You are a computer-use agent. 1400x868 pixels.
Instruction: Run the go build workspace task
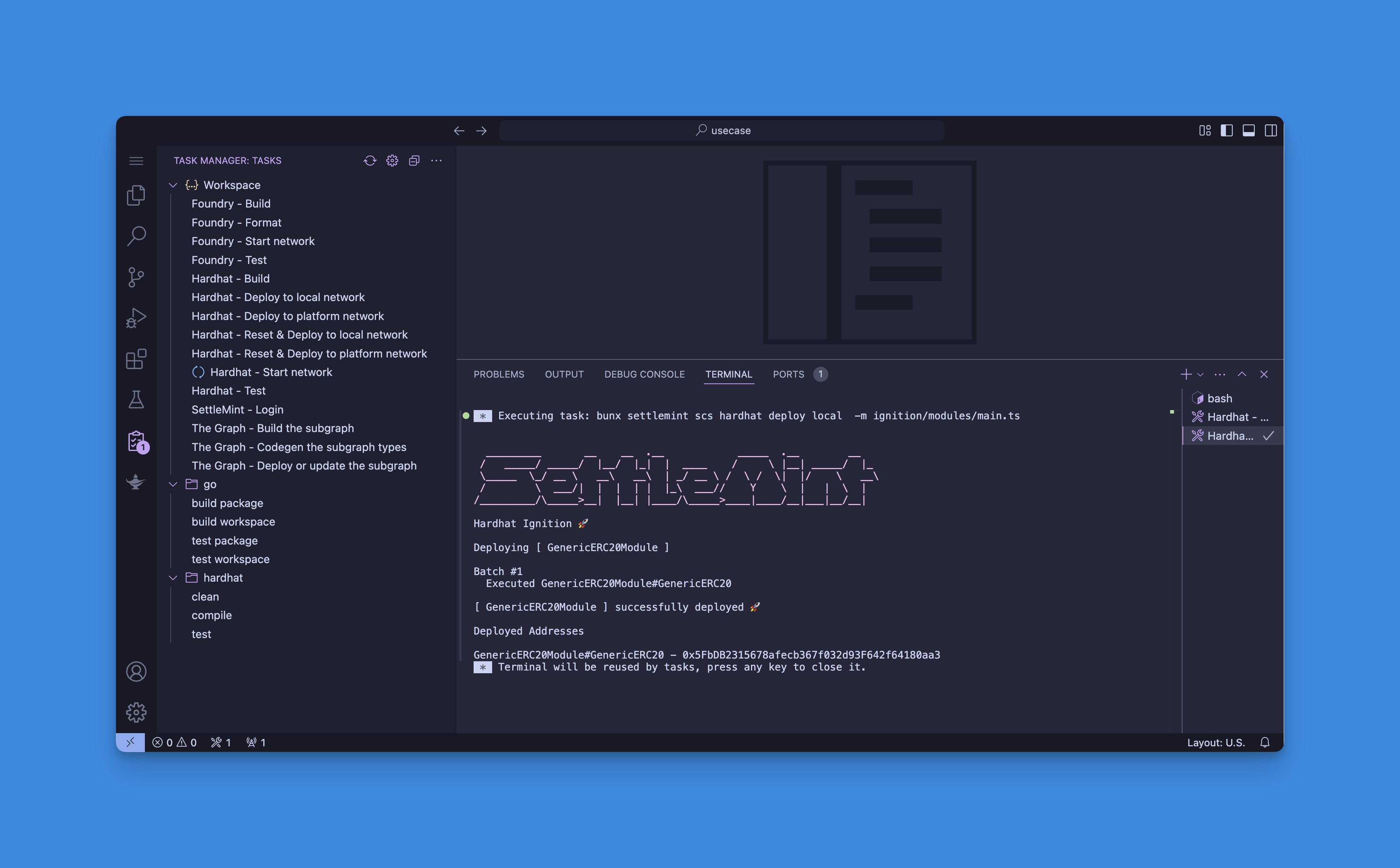pyautogui.click(x=233, y=522)
